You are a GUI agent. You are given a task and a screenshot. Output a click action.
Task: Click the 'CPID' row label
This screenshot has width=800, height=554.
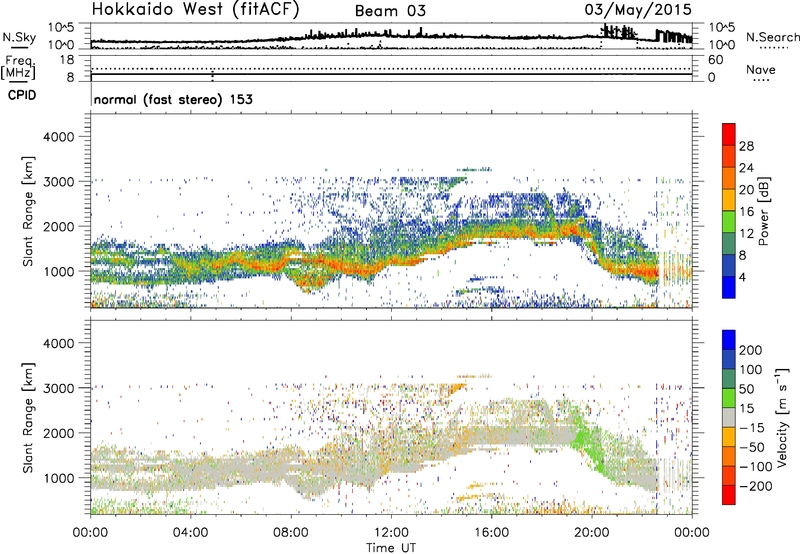pyautogui.click(x=22, y=95)
